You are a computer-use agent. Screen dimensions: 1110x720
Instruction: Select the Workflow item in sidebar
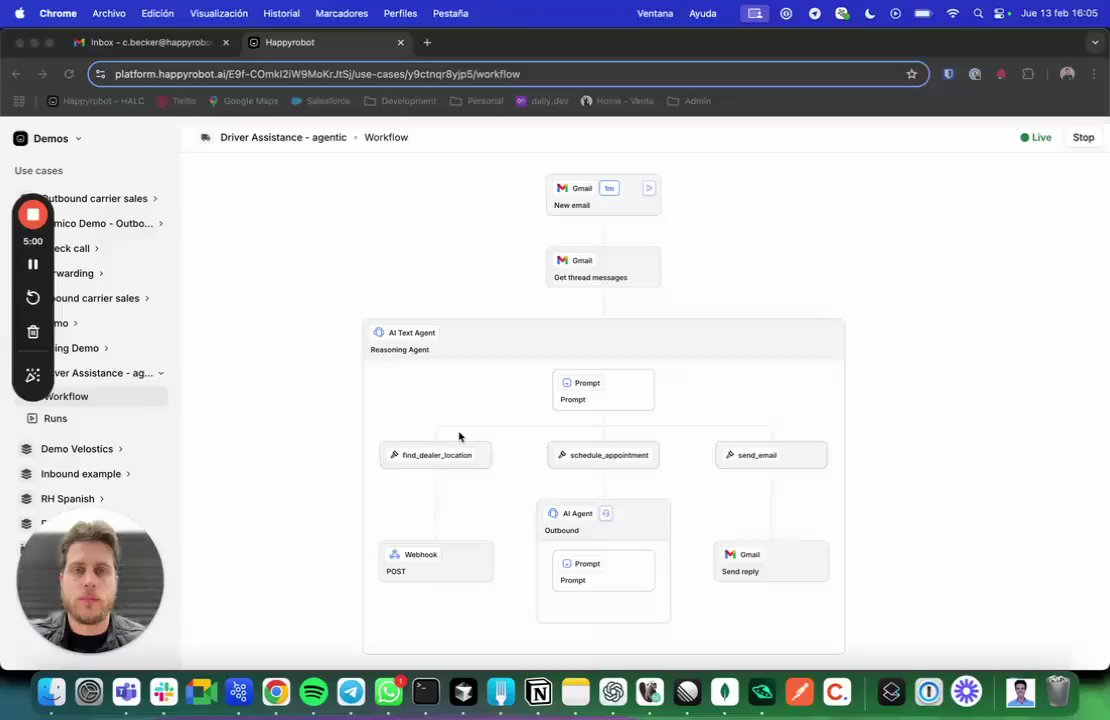coord(92,396)
